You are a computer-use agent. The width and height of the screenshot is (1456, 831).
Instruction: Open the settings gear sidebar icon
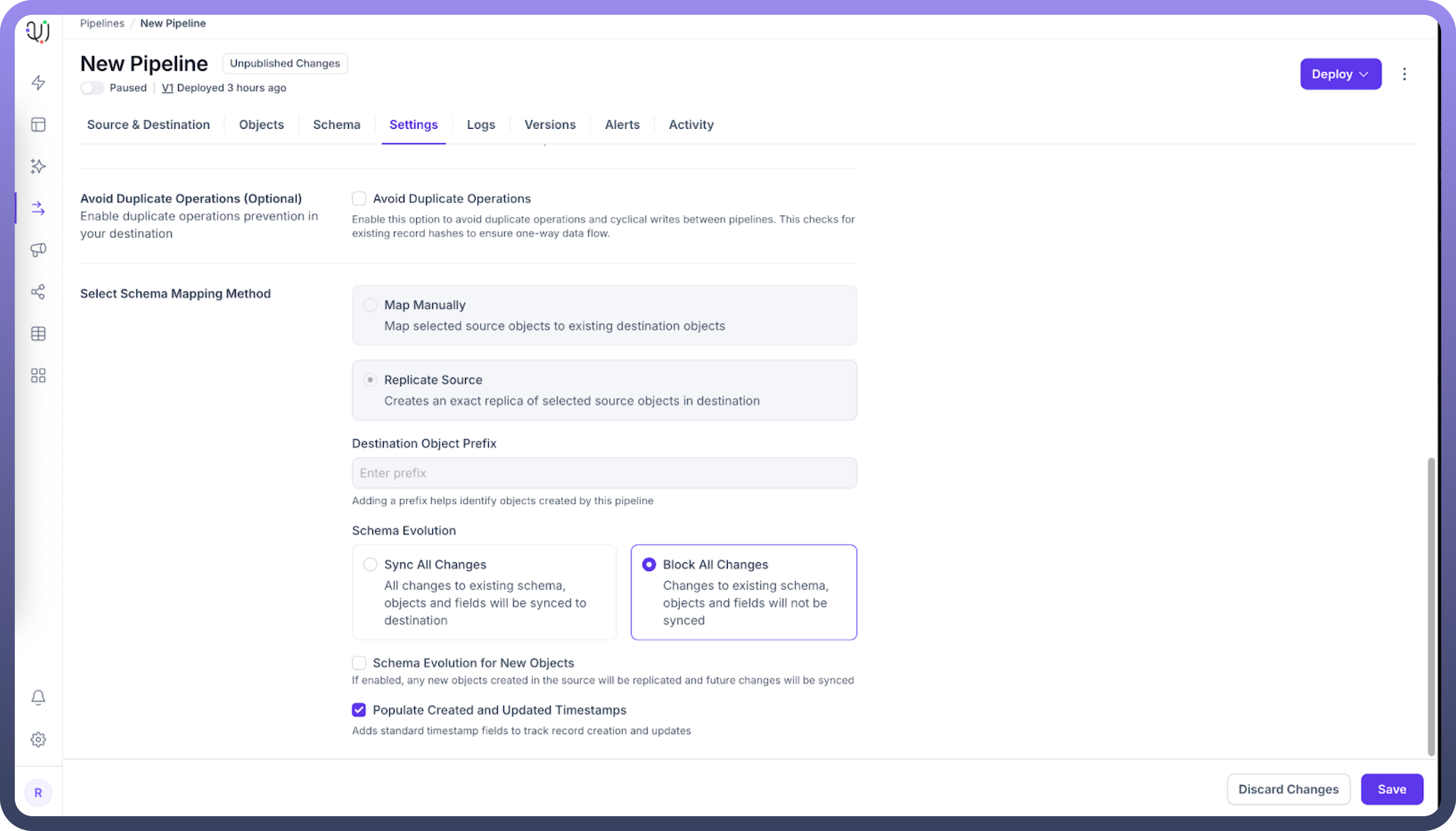tap(38, 740)
